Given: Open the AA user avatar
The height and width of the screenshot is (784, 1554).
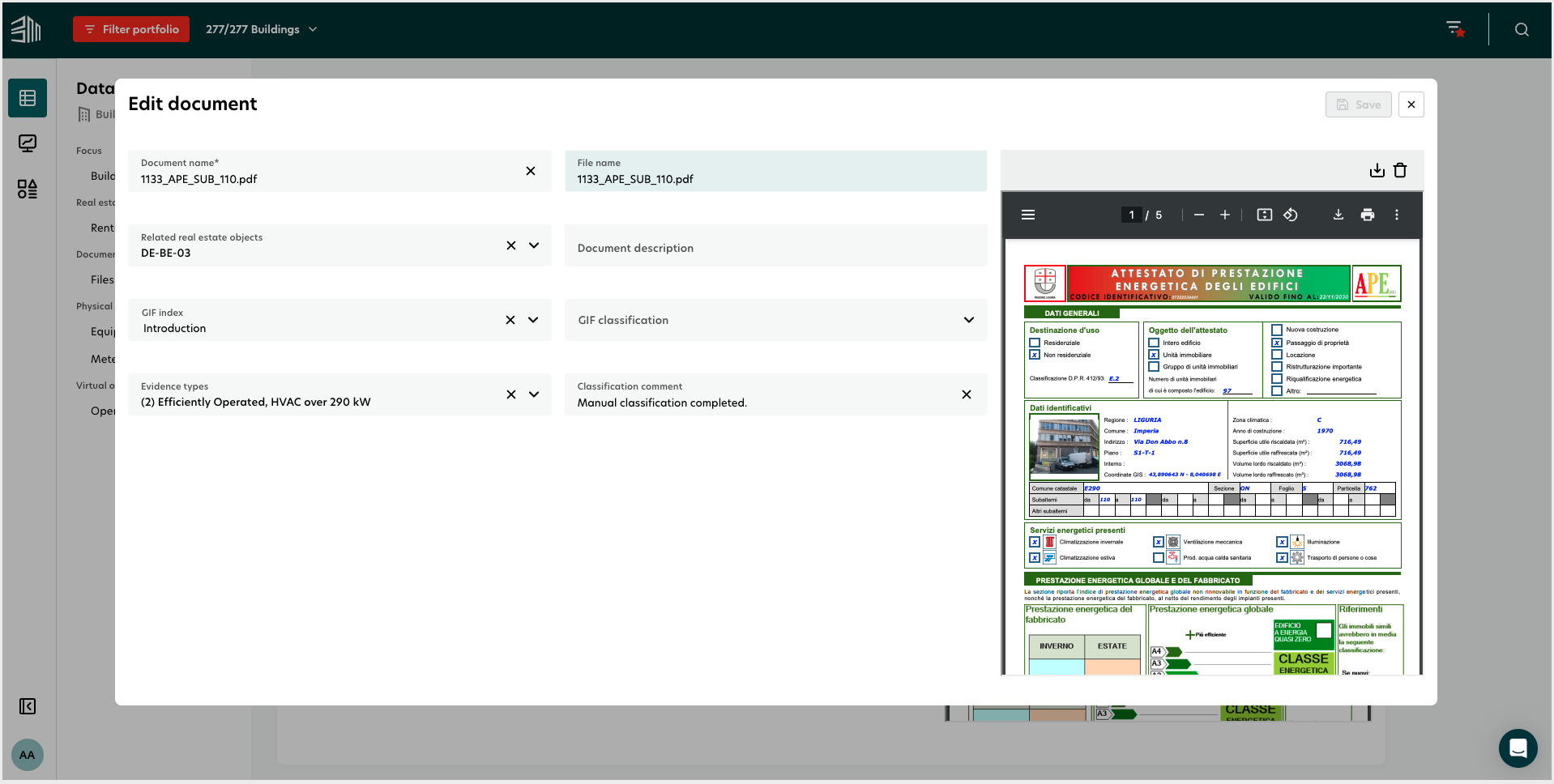Looking at the screenshot, I should click(28, 755).
